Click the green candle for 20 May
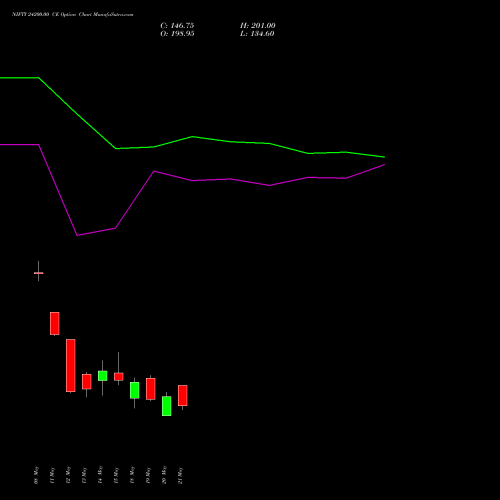The width and height of the screenshot is (500, 500). pyautogui.click(x=167, y=406)
